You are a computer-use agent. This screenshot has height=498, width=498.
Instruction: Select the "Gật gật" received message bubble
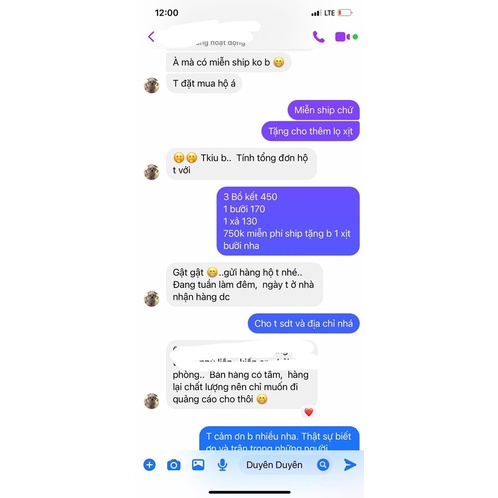(x=244, y=284)
